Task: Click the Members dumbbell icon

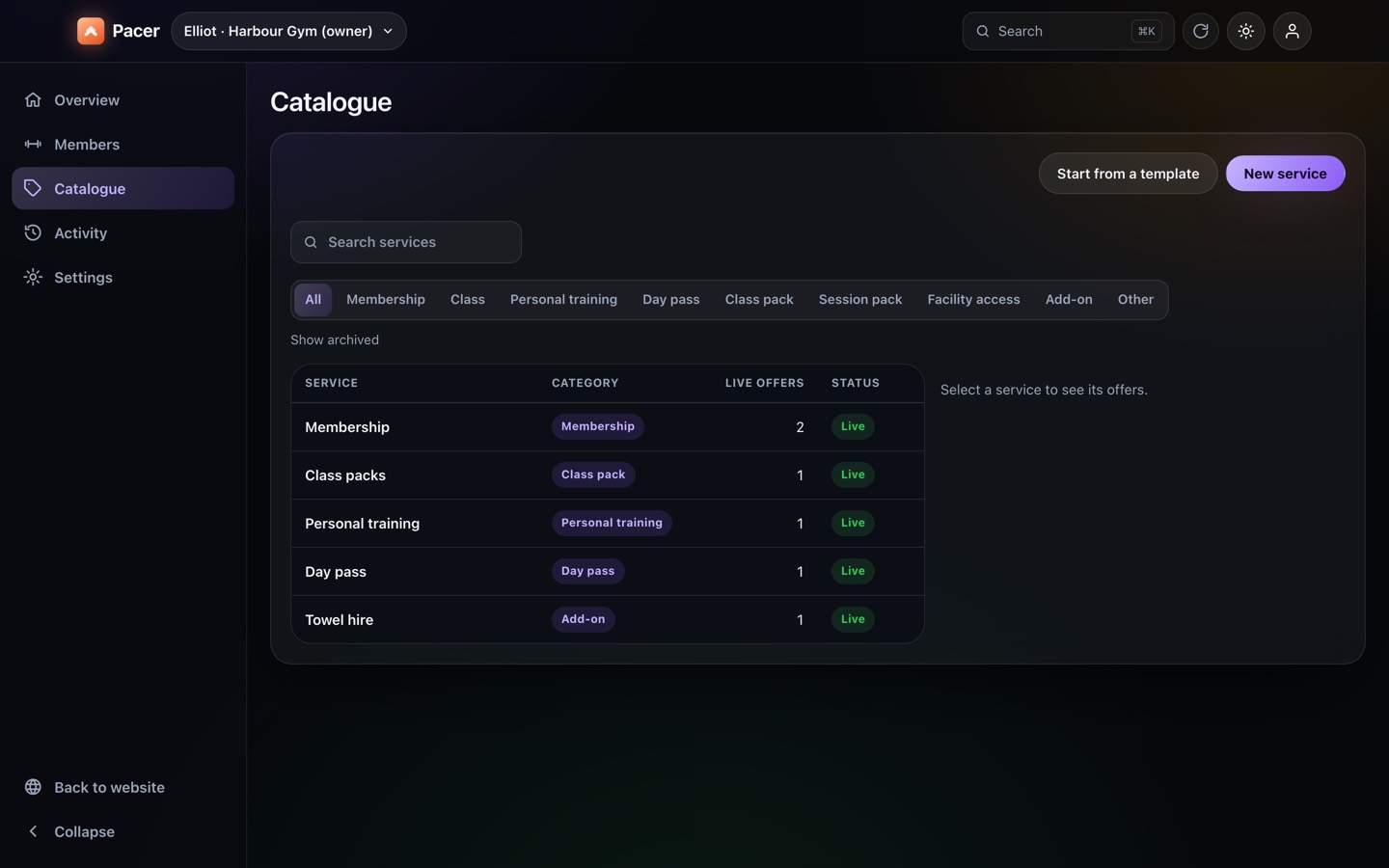Action: (x=33, y=145)
